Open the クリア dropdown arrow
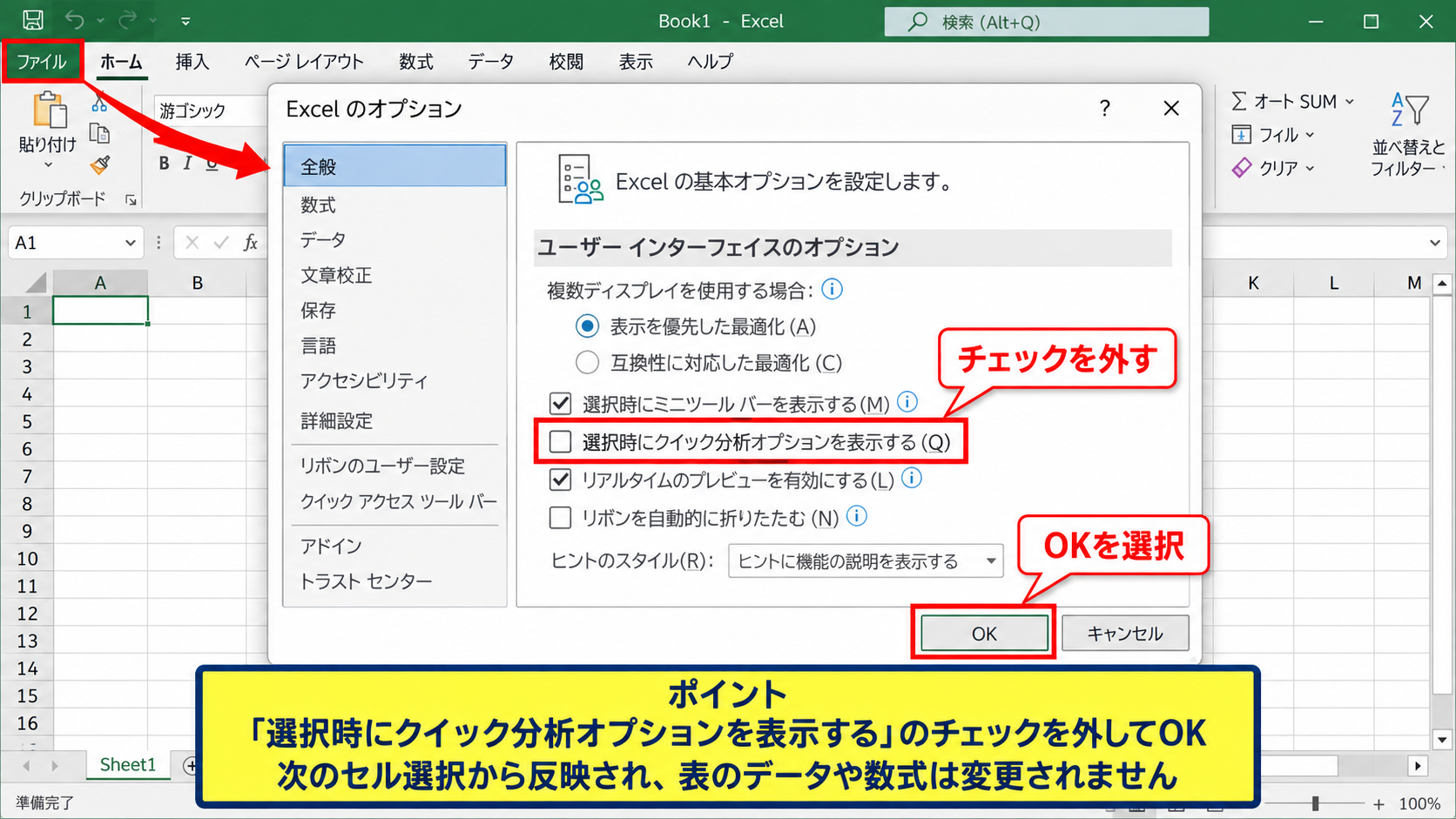Image resolution: width=1456 pixels, height=819 pixels. pyautogui.click(x=1310, y=168)
